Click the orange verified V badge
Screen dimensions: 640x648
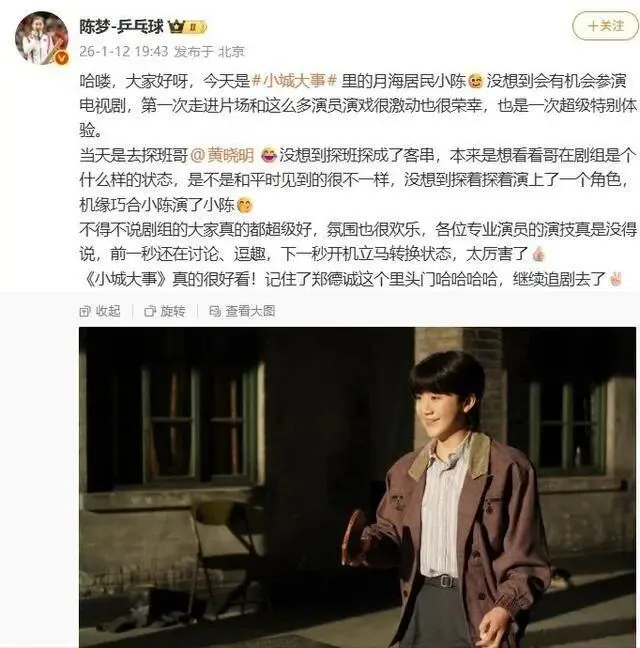tap(62, 58)
